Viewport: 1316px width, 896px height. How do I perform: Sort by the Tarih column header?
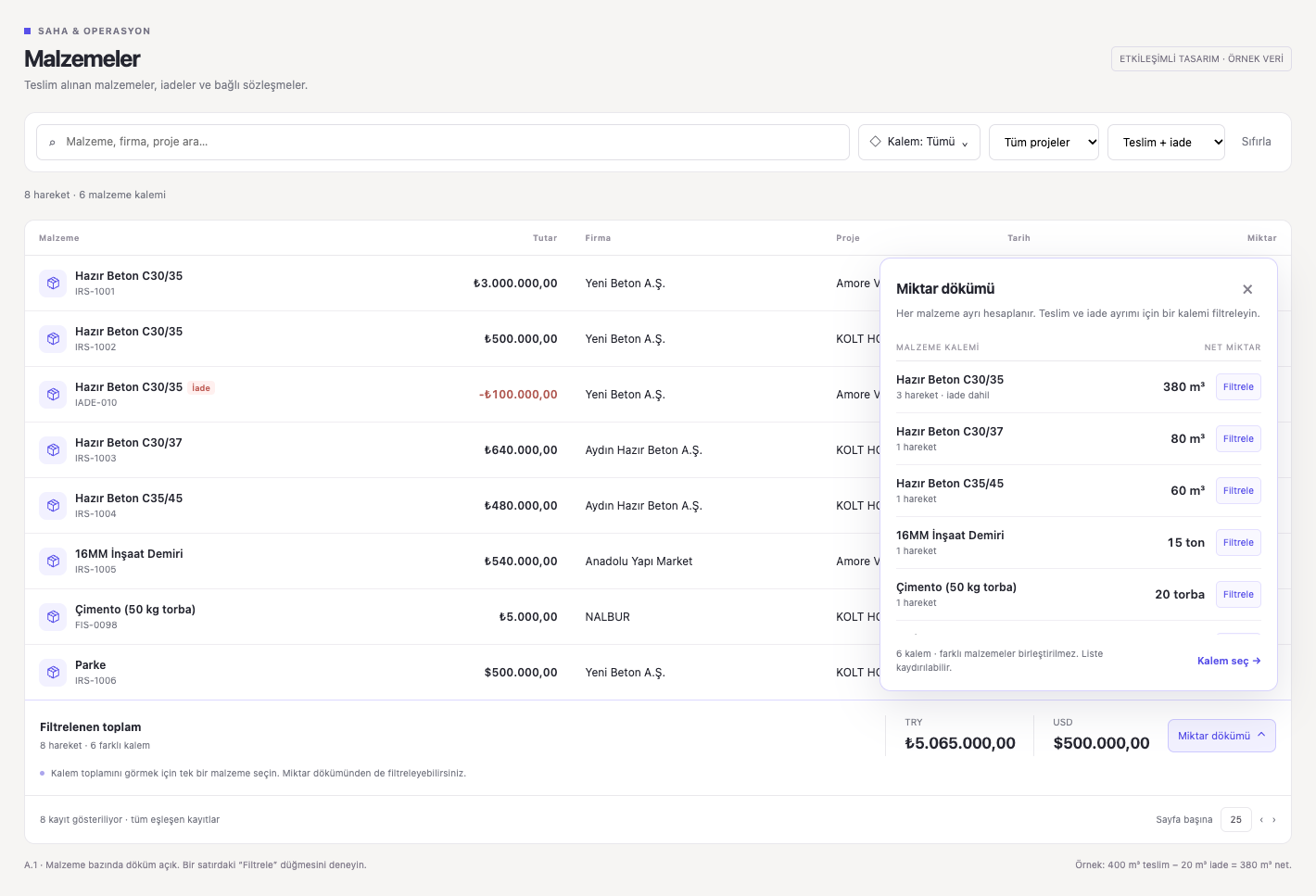coord(1019,238)
